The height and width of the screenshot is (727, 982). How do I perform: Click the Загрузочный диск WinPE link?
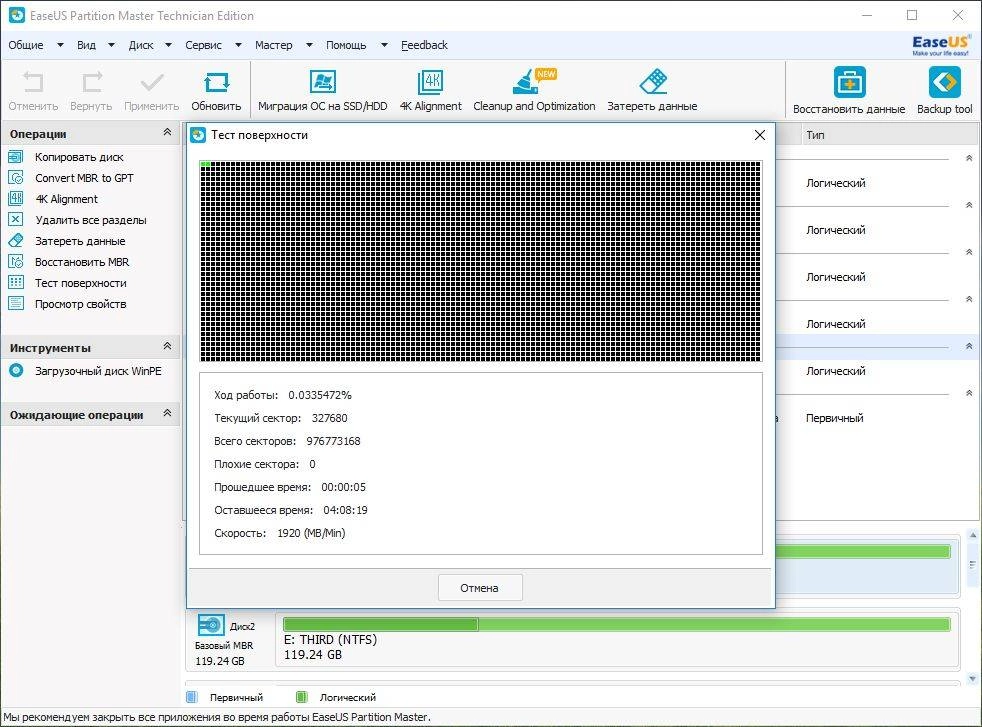[98, 371]
